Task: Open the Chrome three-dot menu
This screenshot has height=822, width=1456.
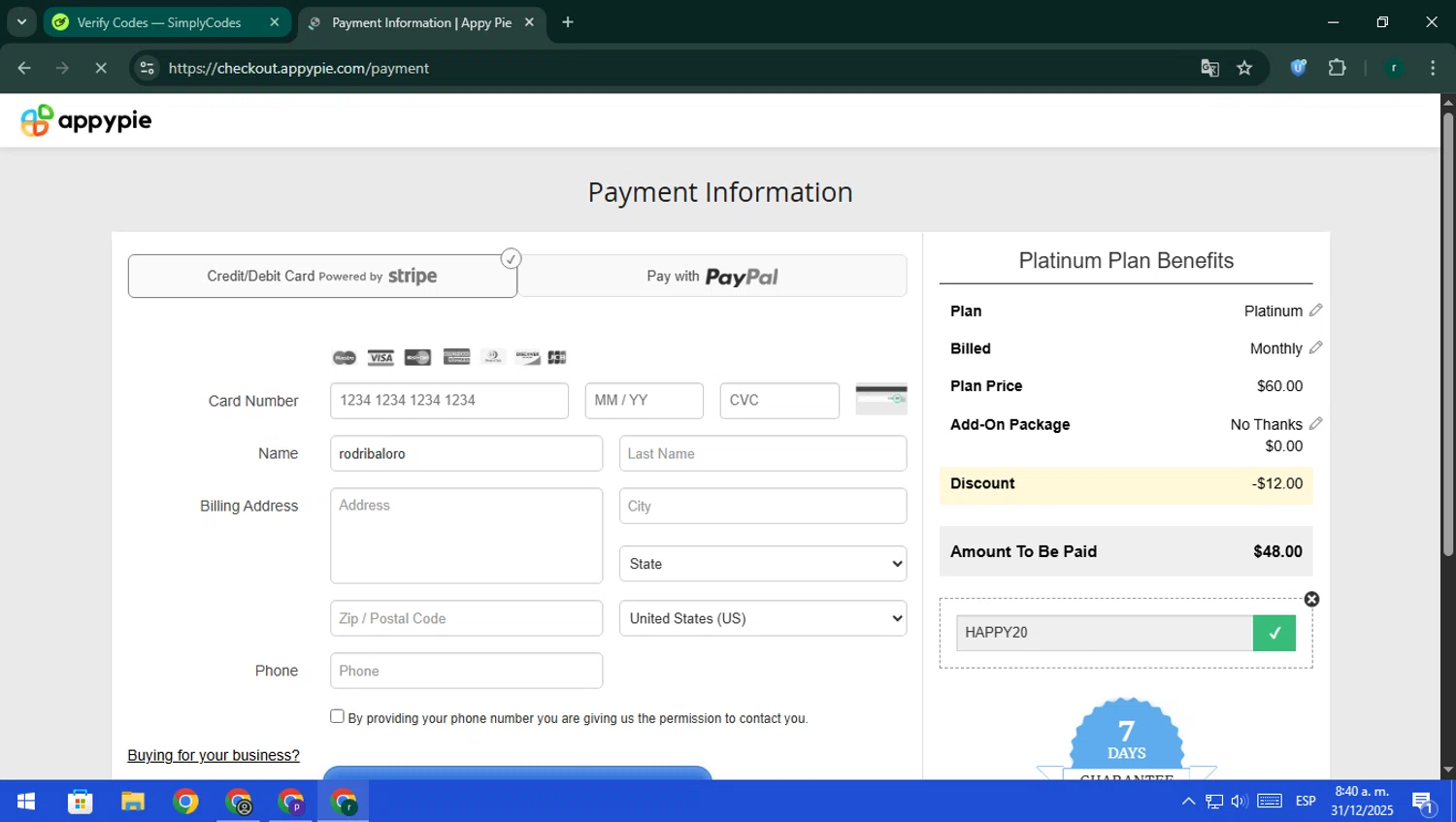Action: [x=1433, y=68]
